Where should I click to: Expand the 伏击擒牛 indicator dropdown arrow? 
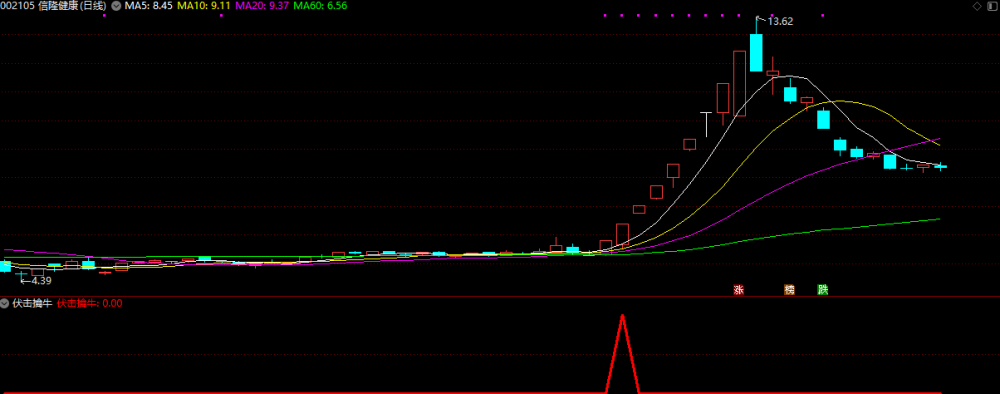pyautogui.click(x=5, y=304)
